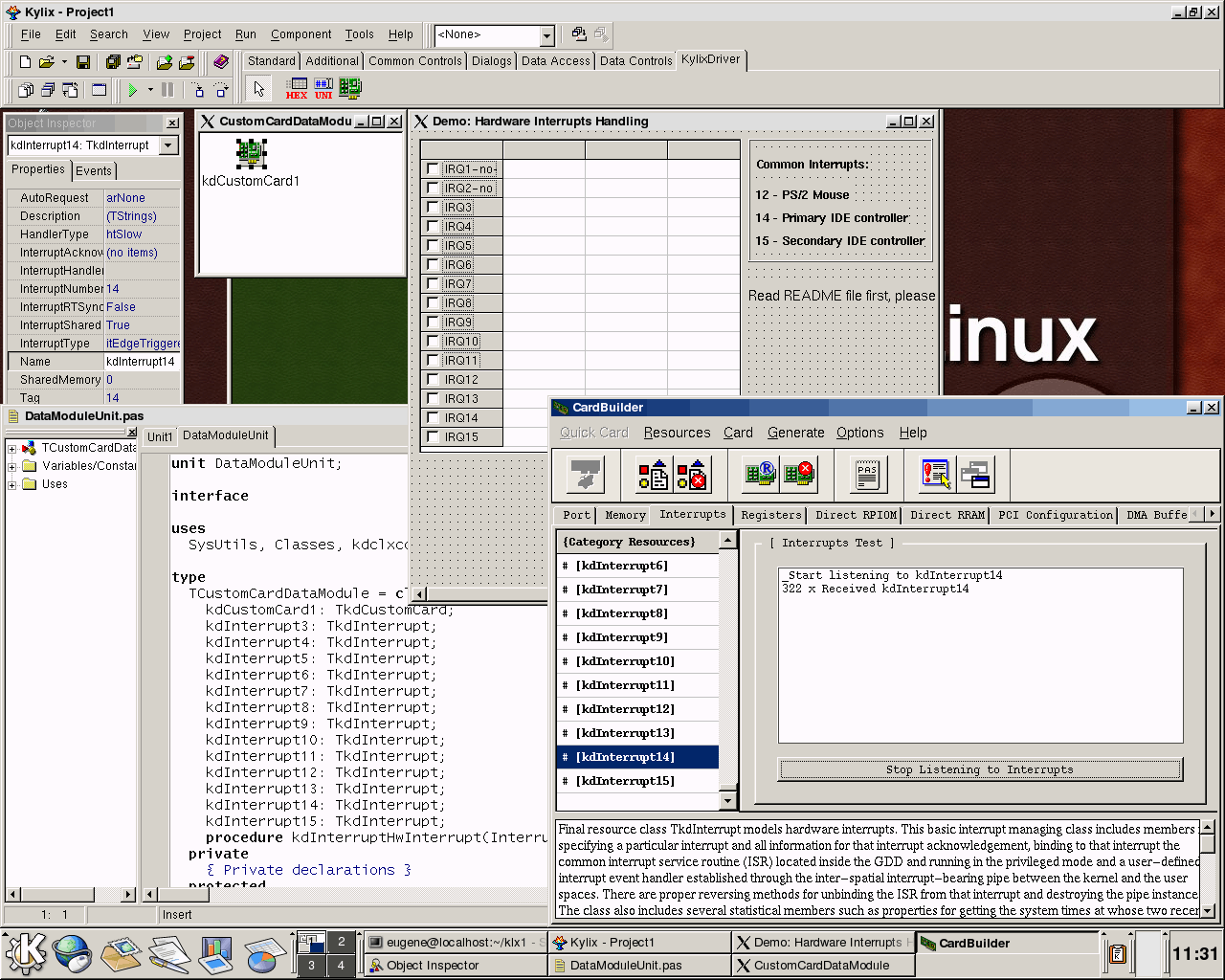This screenshot has width=1225, height=980.
Task: Select the green card component in palette
Action: click(x=350, y=89)
